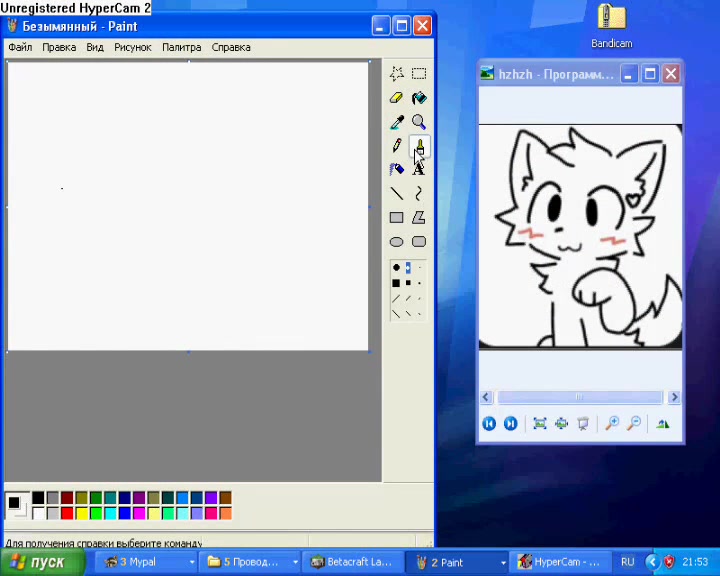Open the пуск Start button

coord(43,562)
